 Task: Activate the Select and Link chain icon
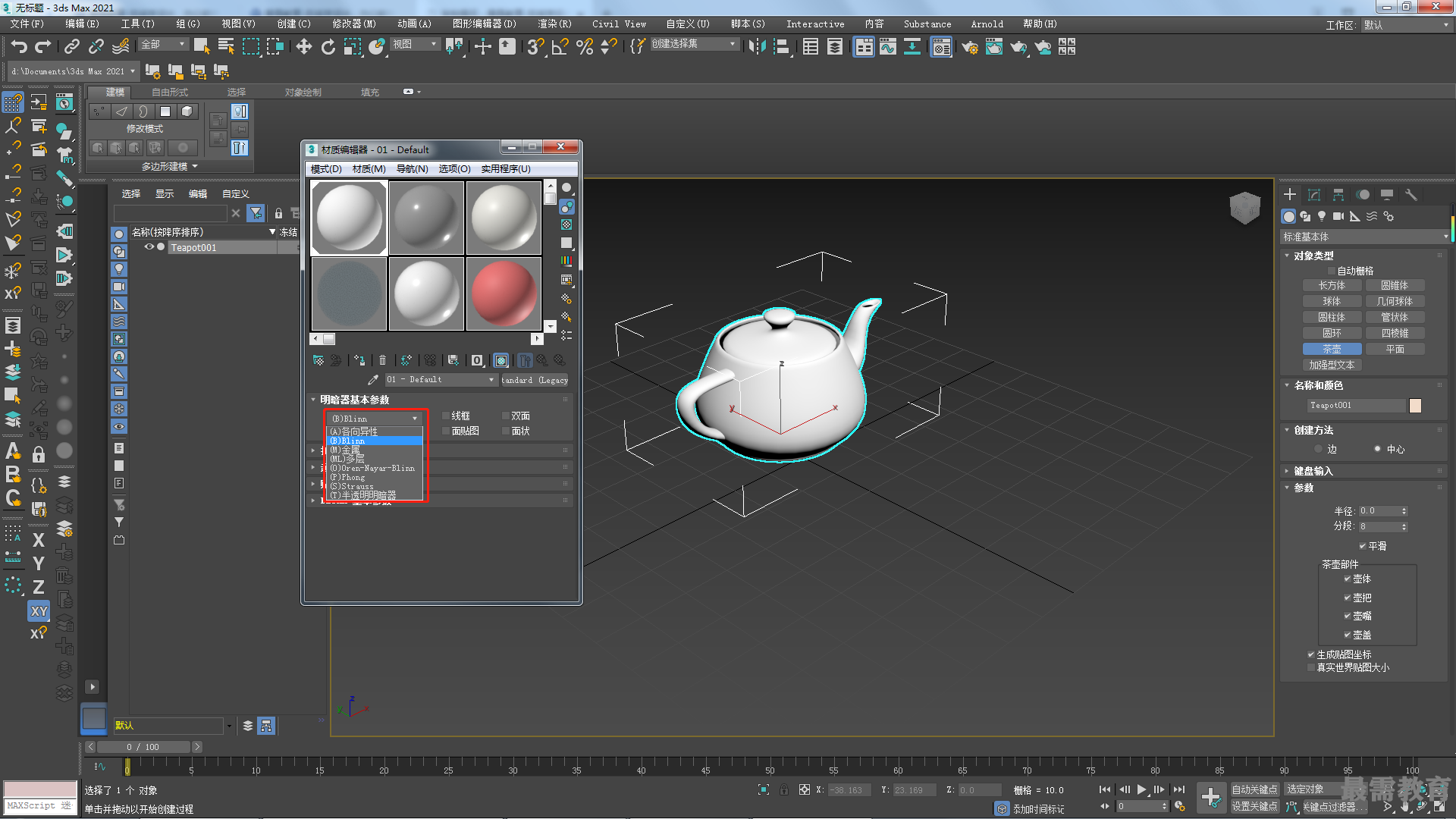(71, 47)
